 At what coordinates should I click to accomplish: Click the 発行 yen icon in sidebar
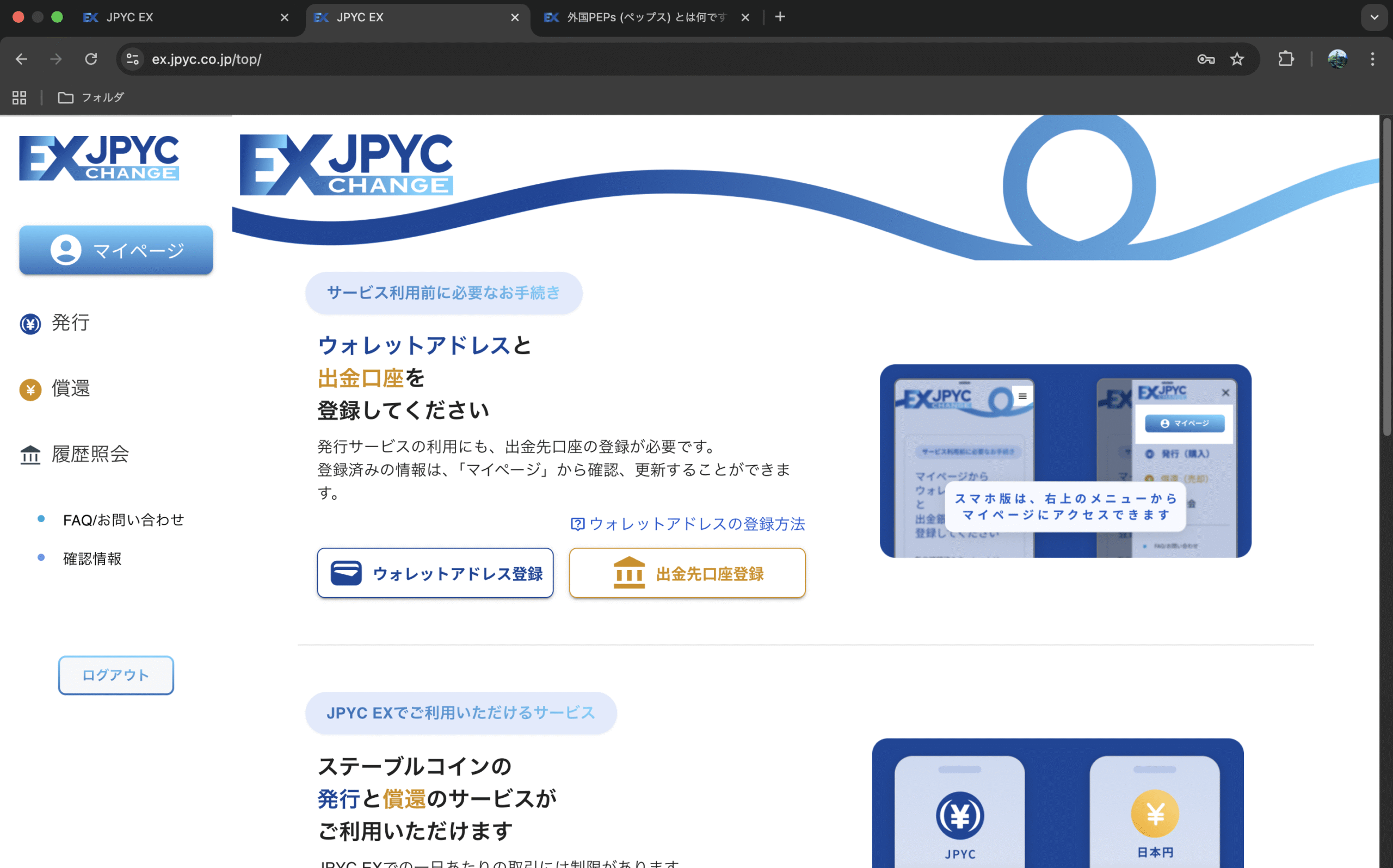pos(30,324)
